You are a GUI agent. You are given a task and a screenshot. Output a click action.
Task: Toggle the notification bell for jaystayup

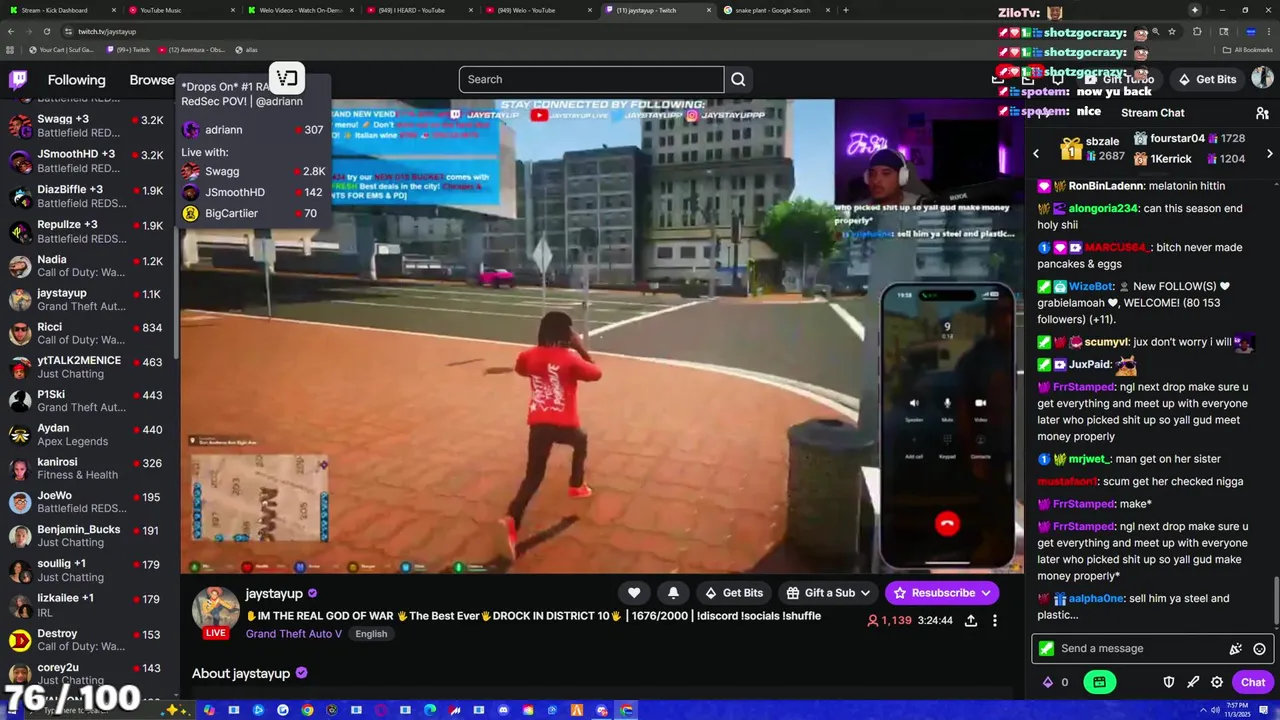coord(673,593)
